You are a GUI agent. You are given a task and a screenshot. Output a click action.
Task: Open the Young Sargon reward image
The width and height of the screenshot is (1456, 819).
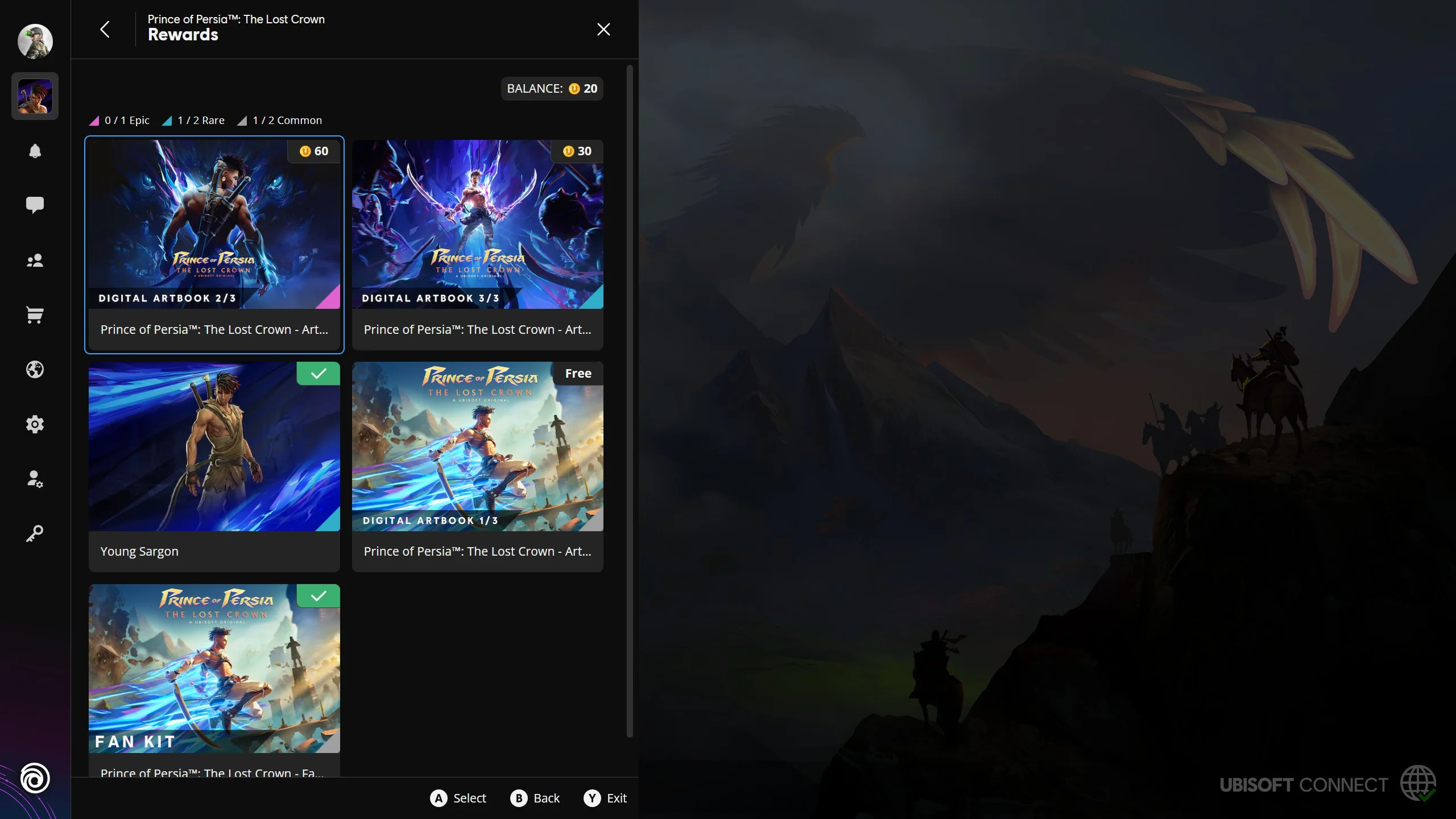[214, 446]
